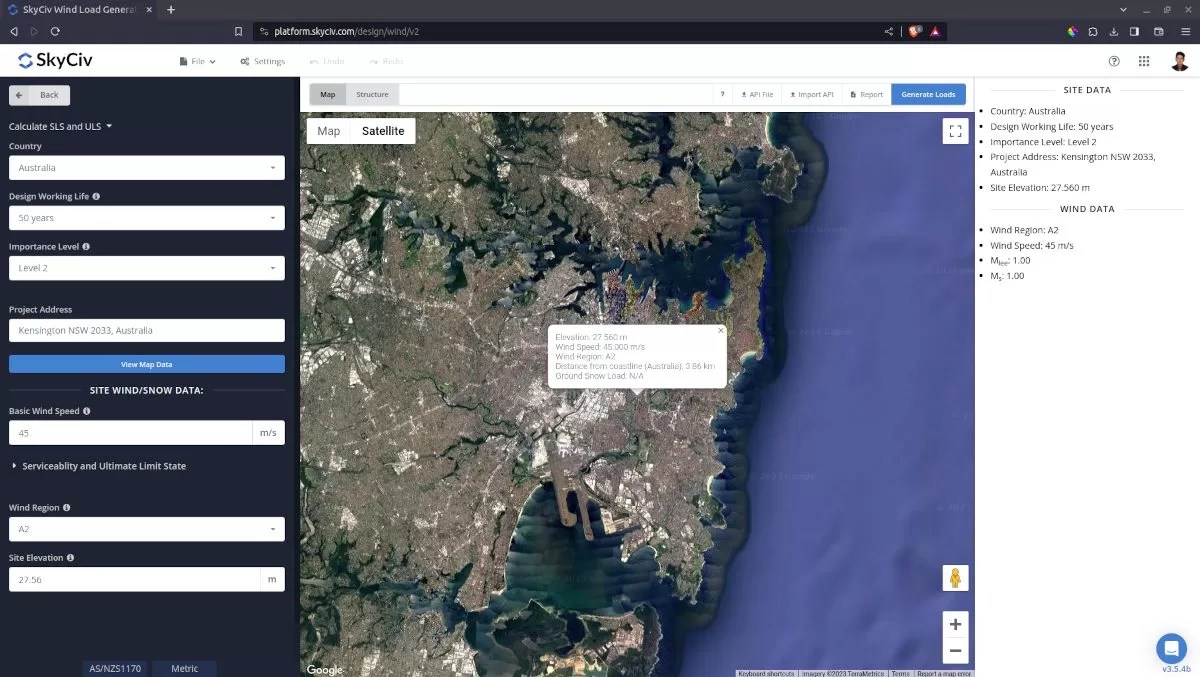Switch to the Structure tab
Image resolution: width=1200 pixels, height=677 pixels.
tap(372, 93)
